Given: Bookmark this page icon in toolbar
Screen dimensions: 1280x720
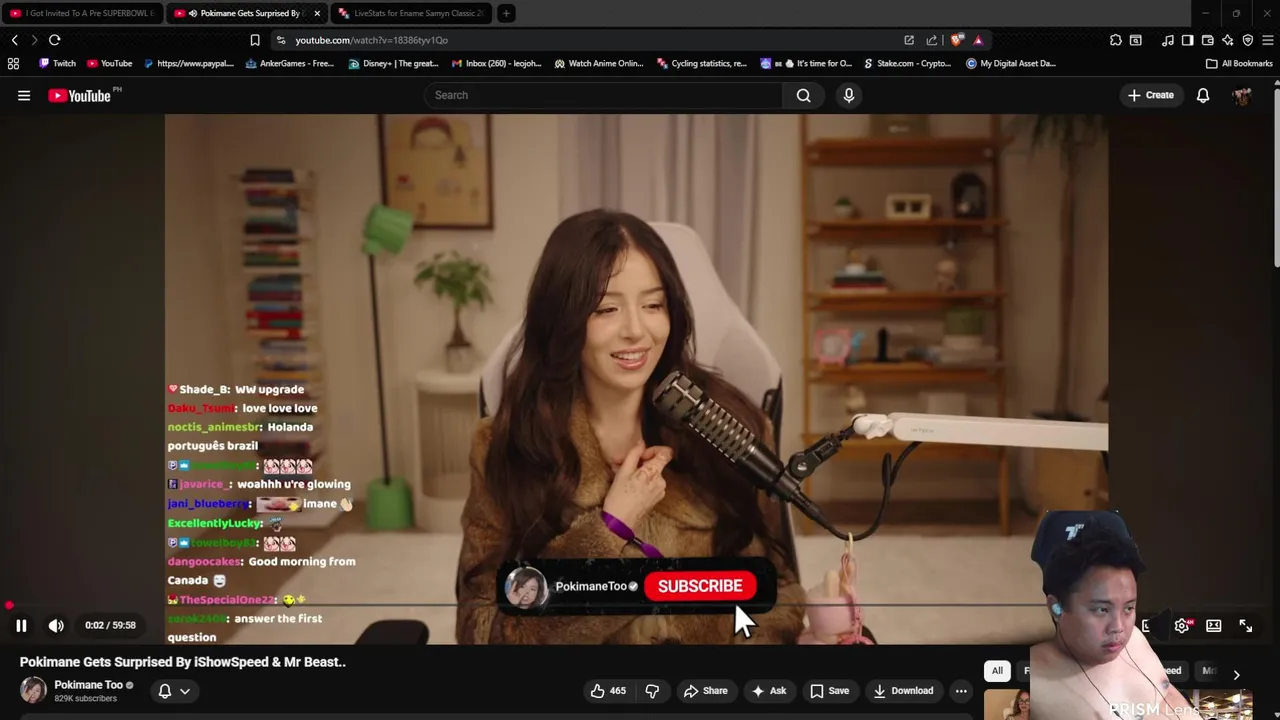Looking at the screenshot, I should [x=255, y=40].
